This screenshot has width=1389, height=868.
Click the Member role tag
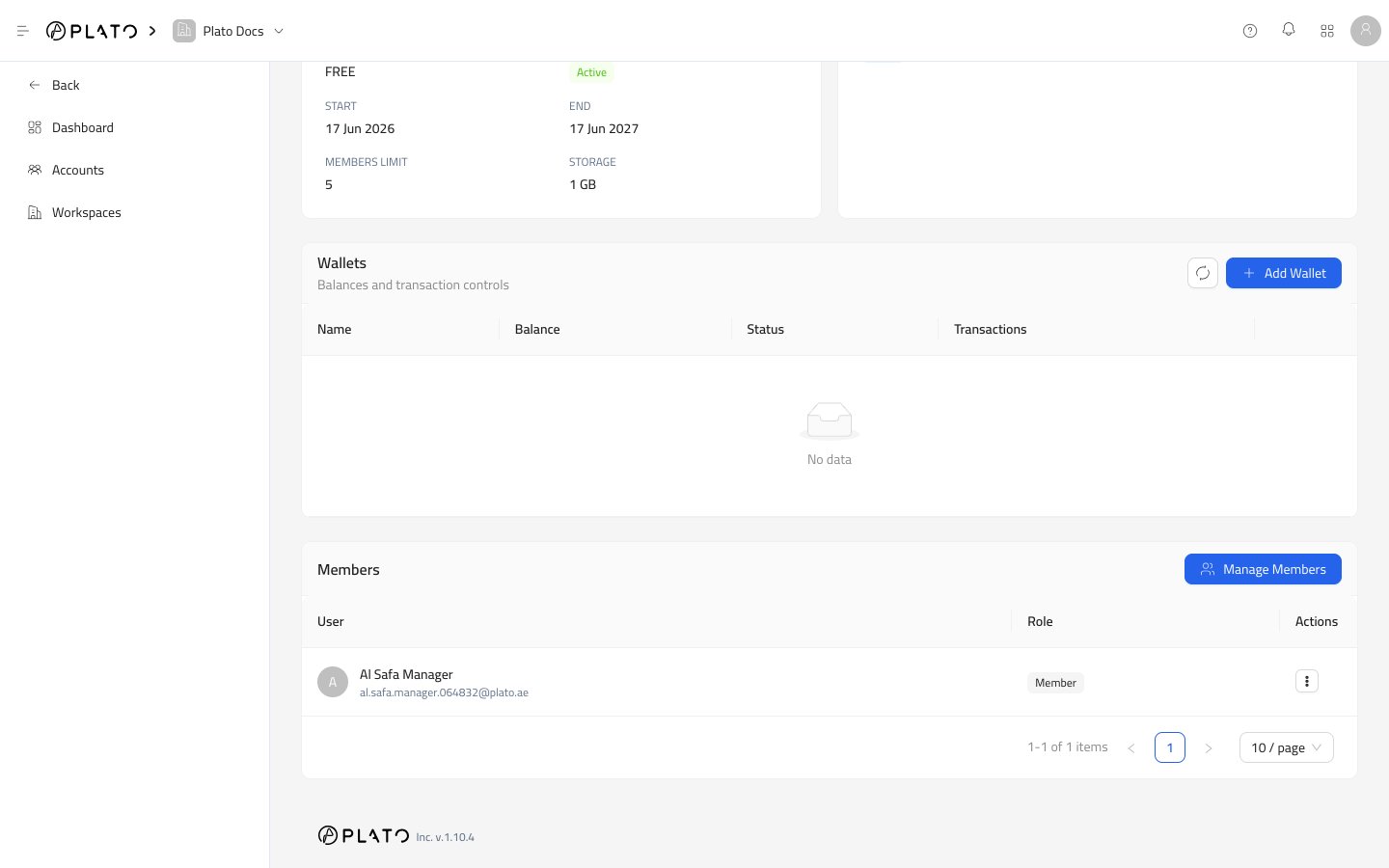(x=1055, y=683)
